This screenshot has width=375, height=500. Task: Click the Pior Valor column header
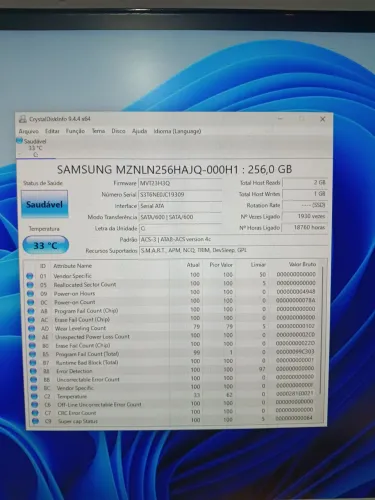click(x=221, y=265)
